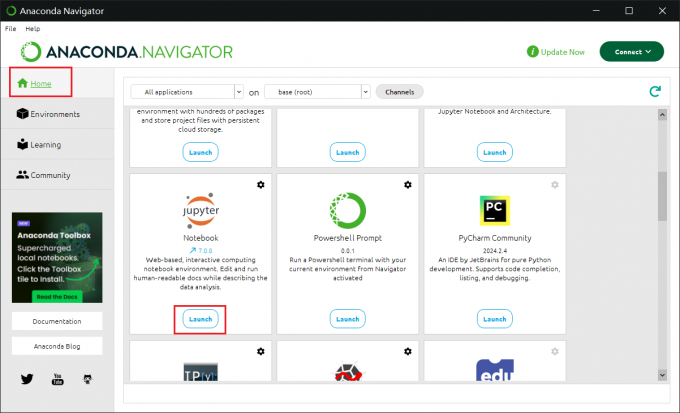Open the YouTube link icon

57,379
